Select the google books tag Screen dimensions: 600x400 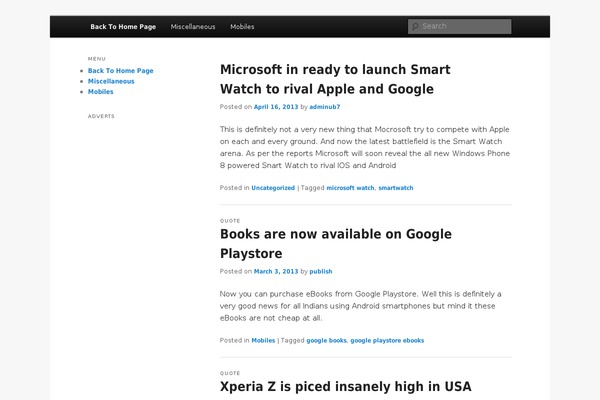326,340
